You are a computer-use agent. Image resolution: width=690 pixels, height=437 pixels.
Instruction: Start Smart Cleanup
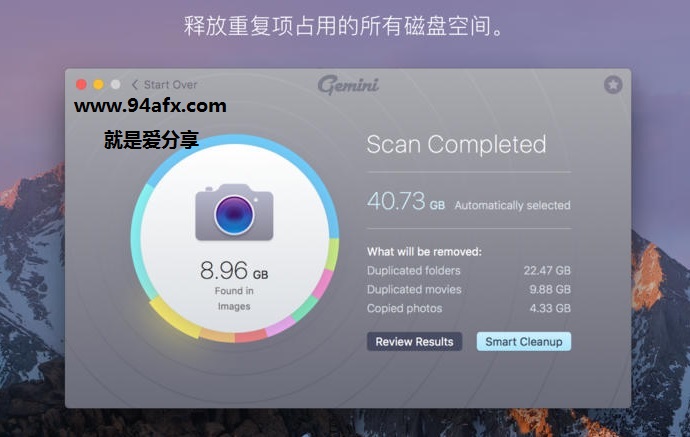pos(524,342)
